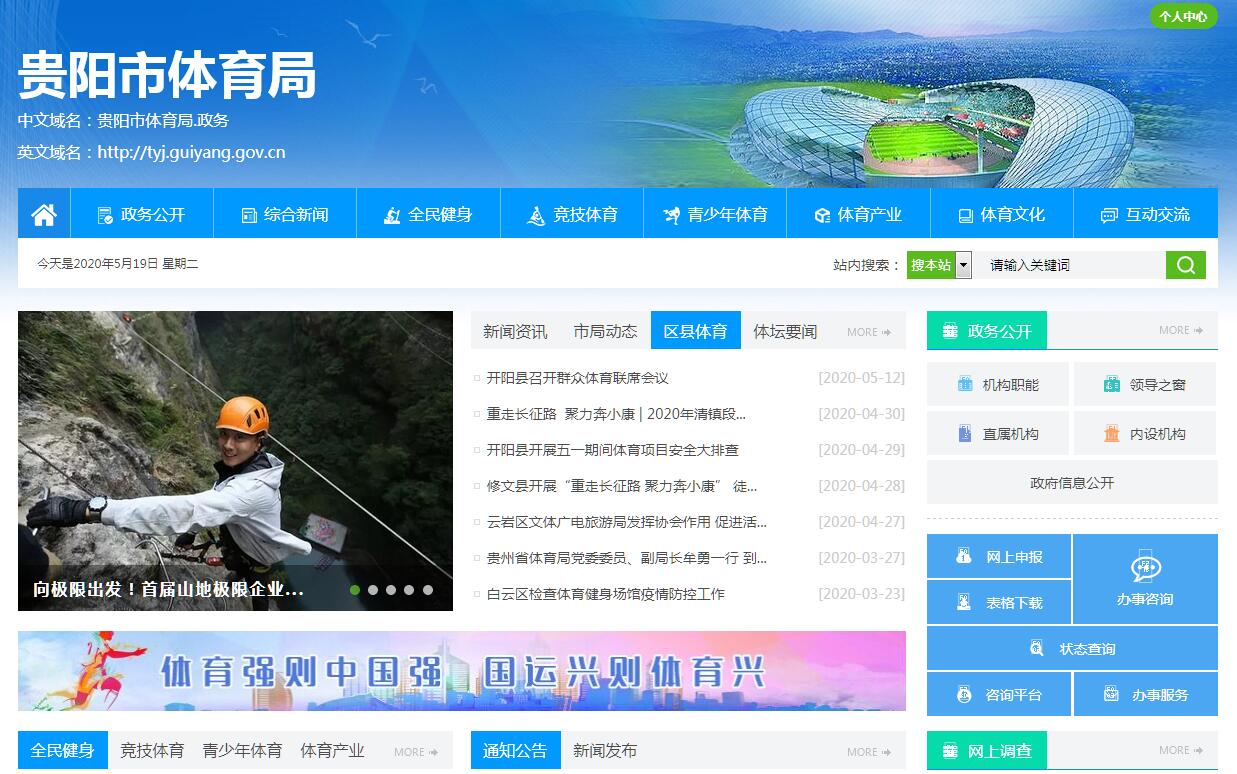This screenshot has height=774, width=1237.
Task: Click the 互动交流 nav bar icon
Action: 1109,215
